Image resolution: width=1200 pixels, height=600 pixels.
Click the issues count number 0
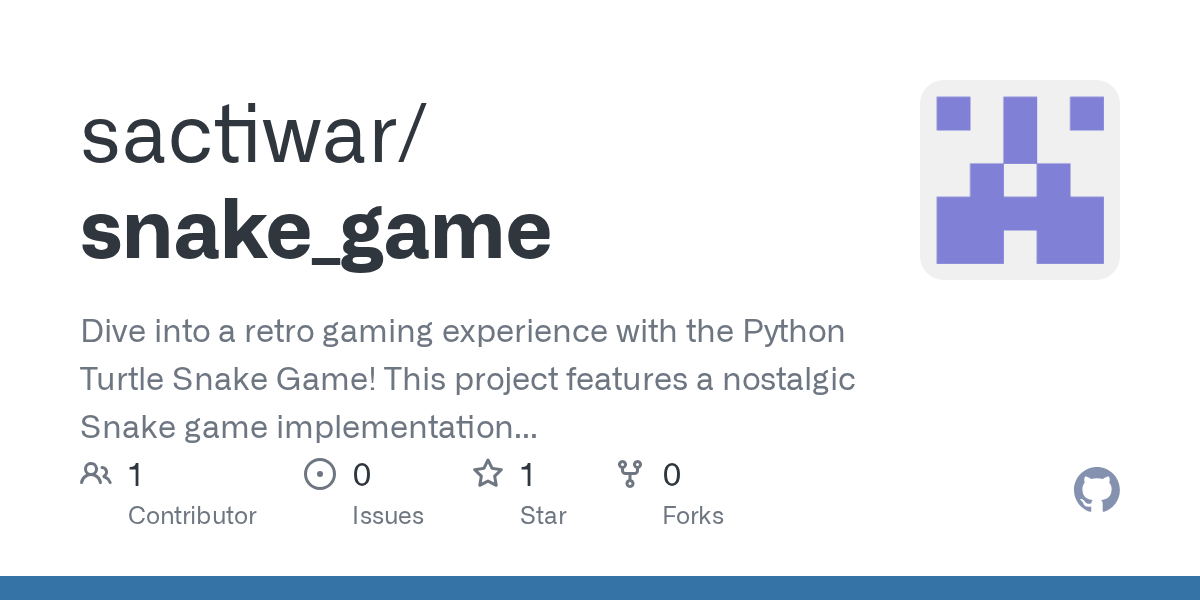tap(361, 475)
